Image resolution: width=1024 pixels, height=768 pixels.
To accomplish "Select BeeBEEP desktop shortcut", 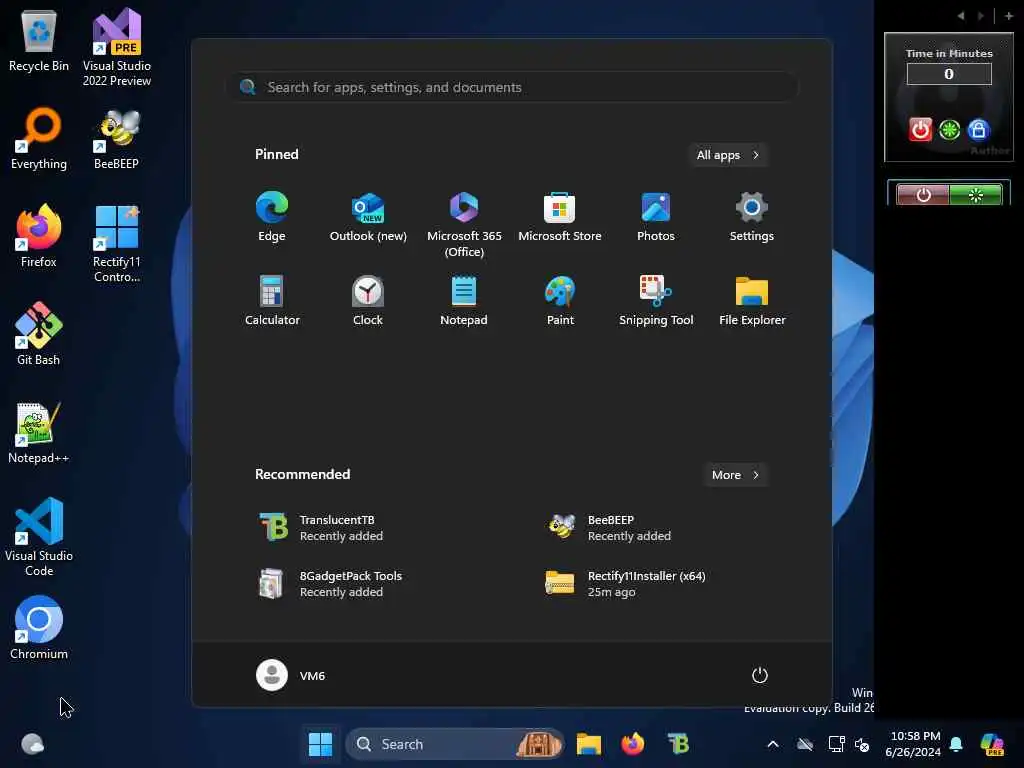I will tap(117, 138).
